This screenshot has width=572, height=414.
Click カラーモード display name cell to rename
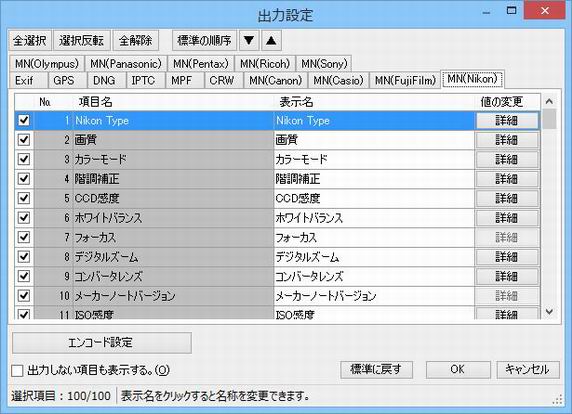coord(374,159)
